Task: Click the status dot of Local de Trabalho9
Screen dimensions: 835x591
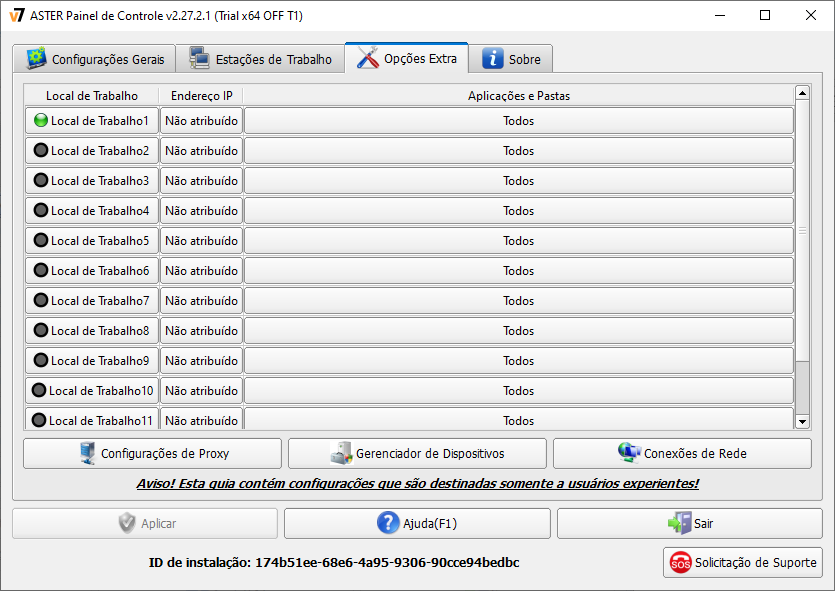Action: pyautogui.click(x=41, y=360)
